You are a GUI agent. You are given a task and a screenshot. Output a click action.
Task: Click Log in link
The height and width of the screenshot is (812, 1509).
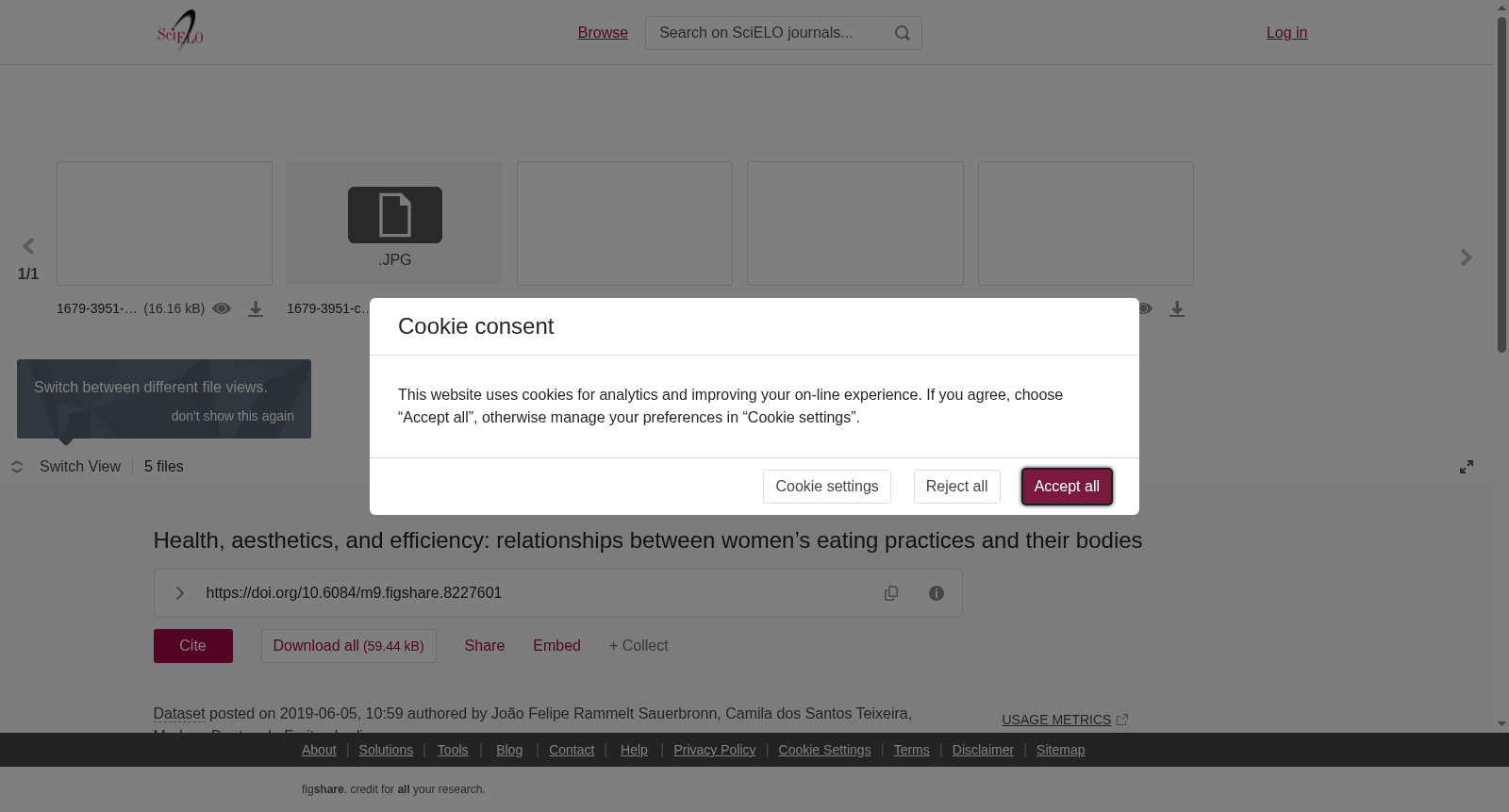(1286, 32)
